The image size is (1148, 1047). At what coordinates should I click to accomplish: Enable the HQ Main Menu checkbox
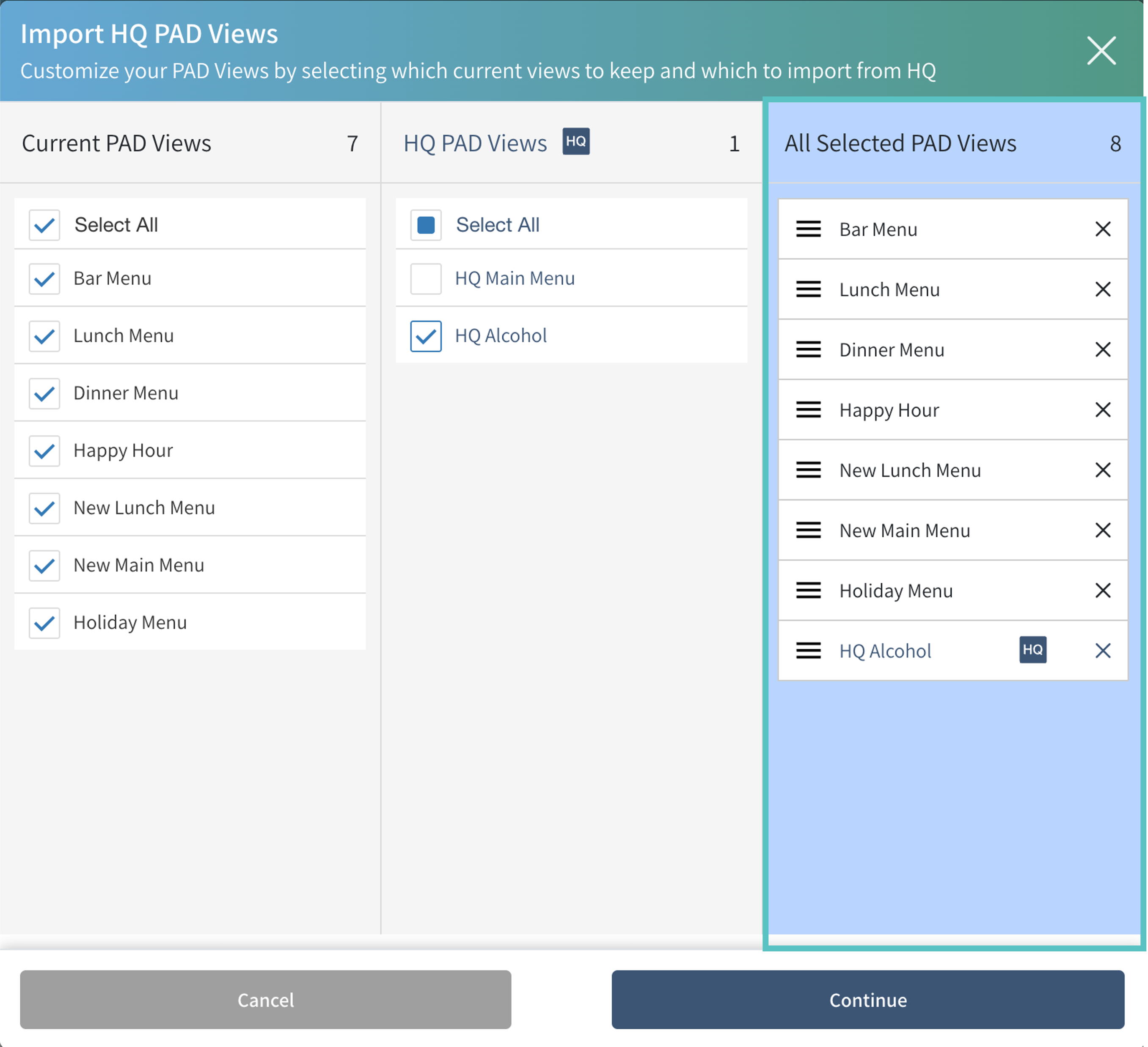(425, 278)
